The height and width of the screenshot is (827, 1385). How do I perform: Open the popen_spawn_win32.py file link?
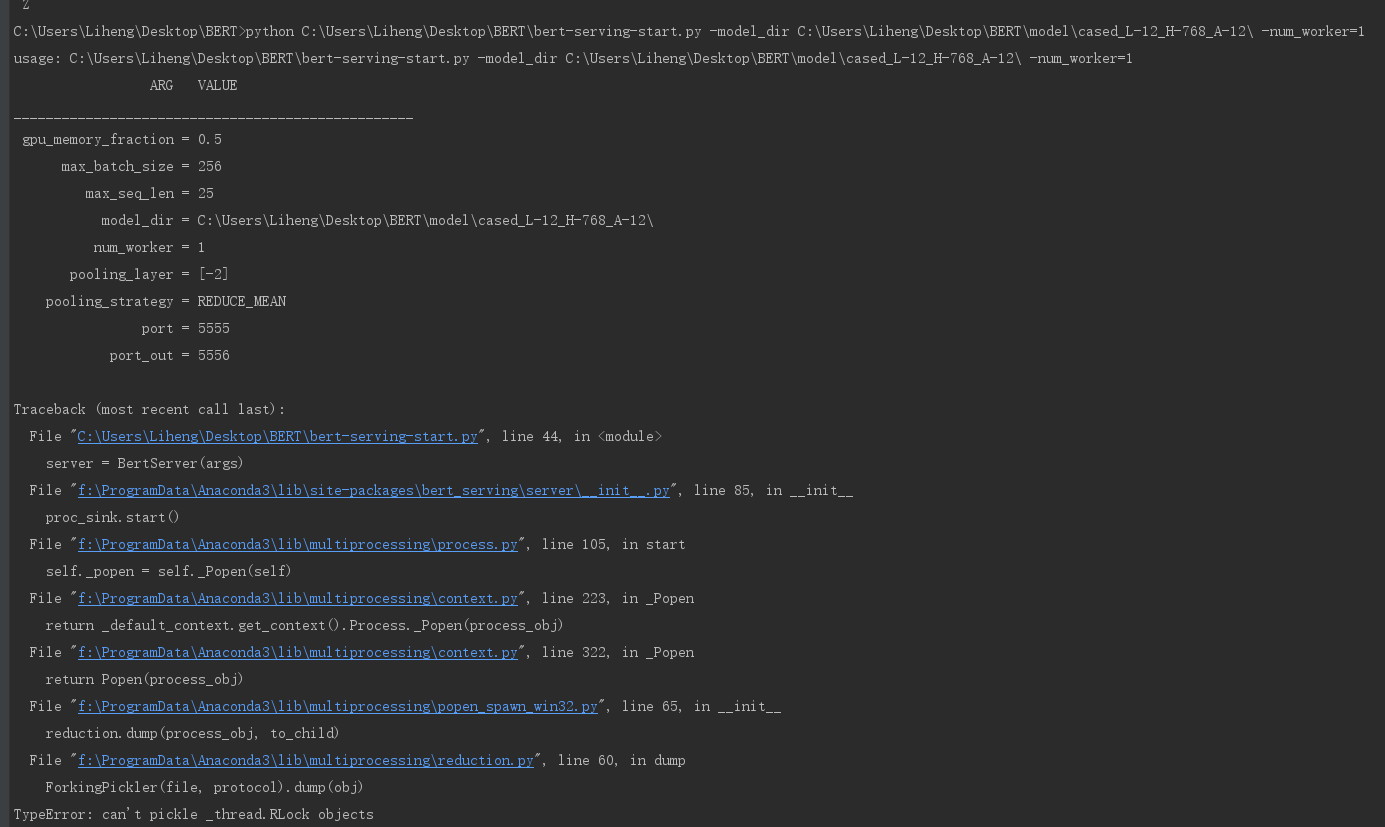338,707
